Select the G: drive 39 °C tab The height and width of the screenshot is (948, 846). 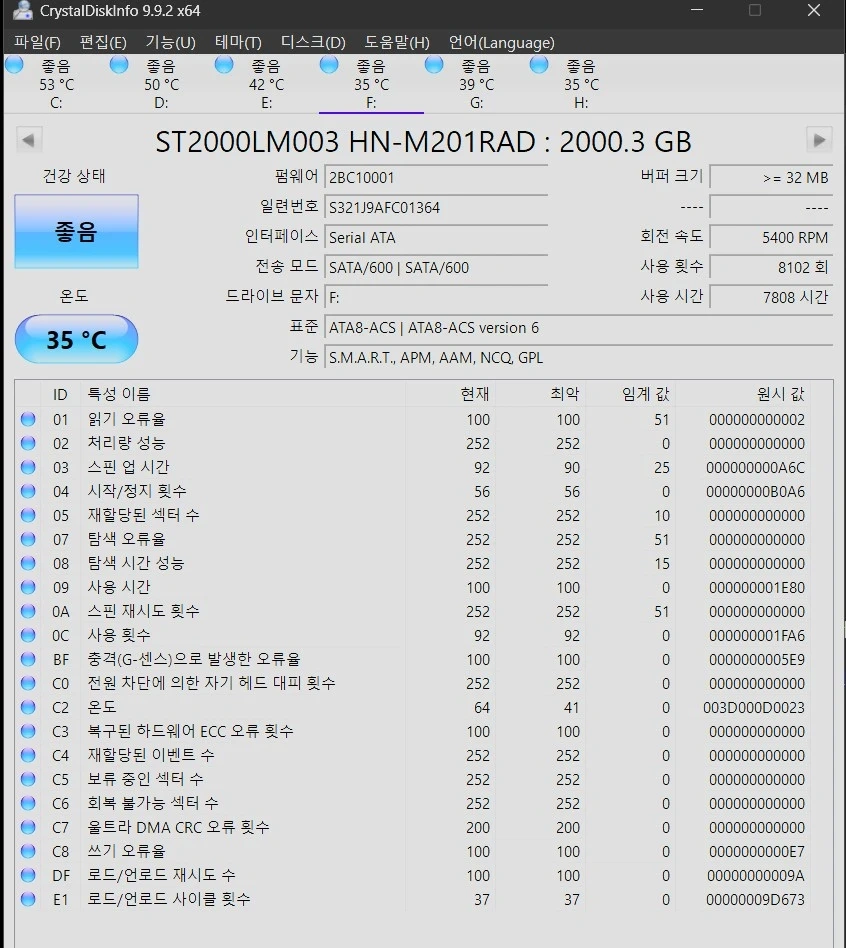click(x=477, y=83)
